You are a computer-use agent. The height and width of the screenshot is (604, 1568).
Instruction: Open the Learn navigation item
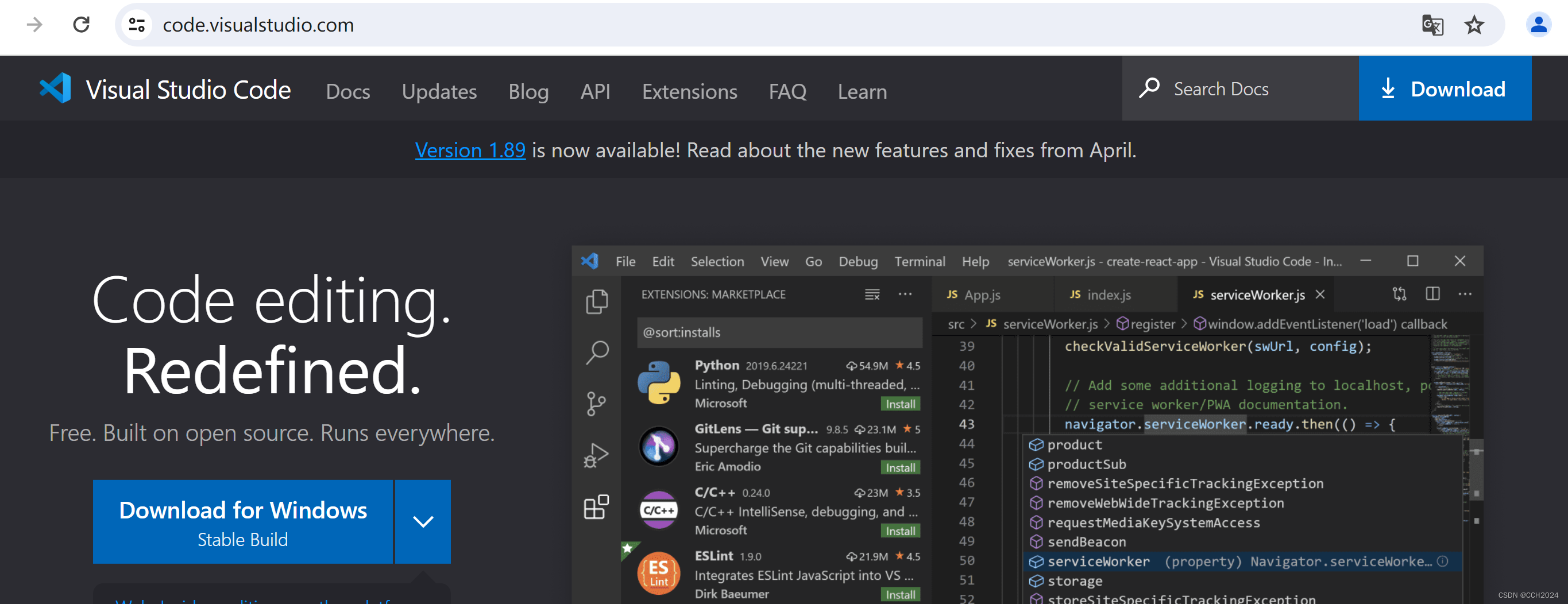tap(863, 91)
